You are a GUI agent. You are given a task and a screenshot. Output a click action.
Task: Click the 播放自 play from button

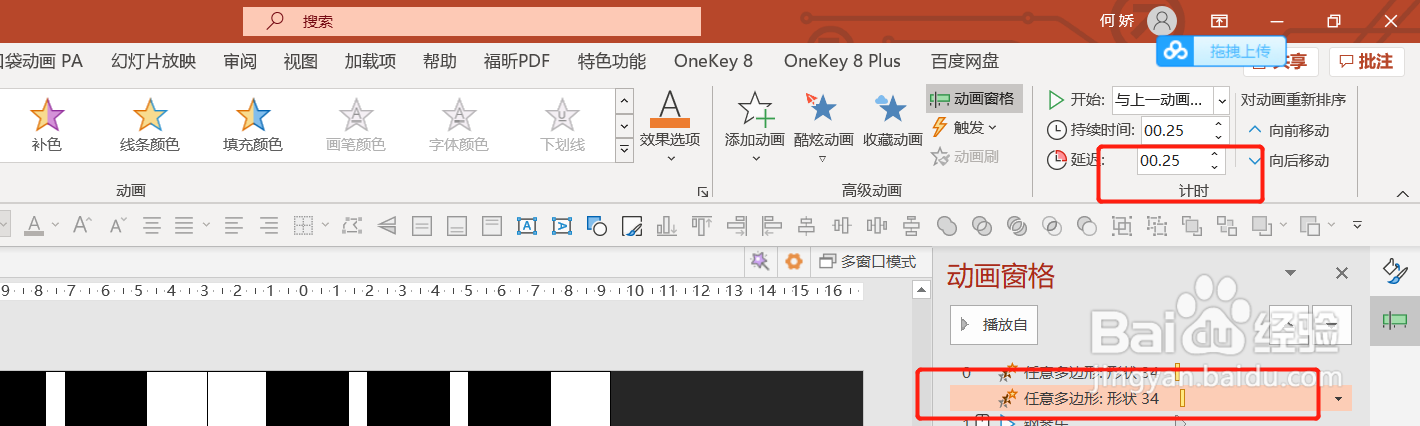[994, 325]
